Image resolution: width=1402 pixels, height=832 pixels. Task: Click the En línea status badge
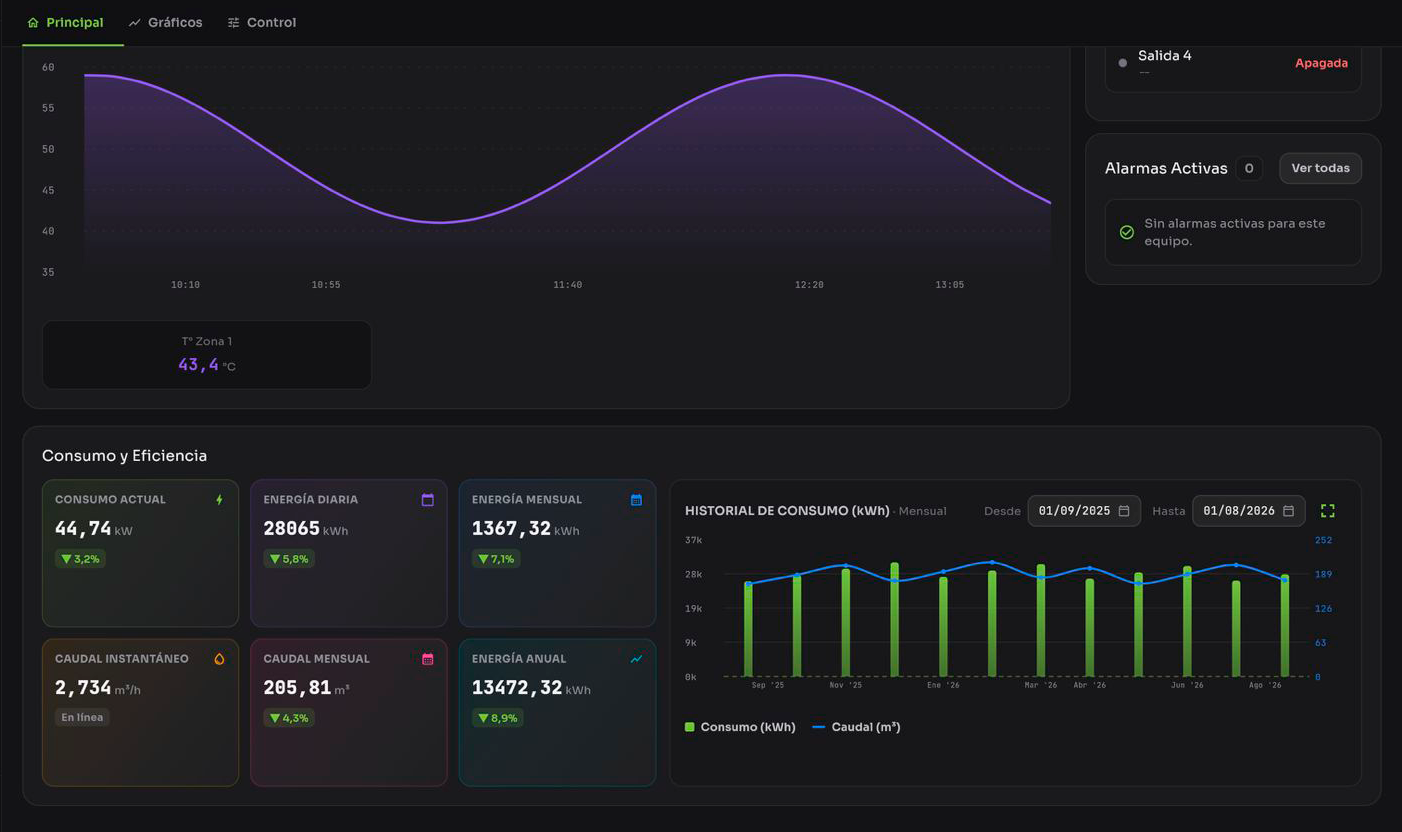click(82, 717)
